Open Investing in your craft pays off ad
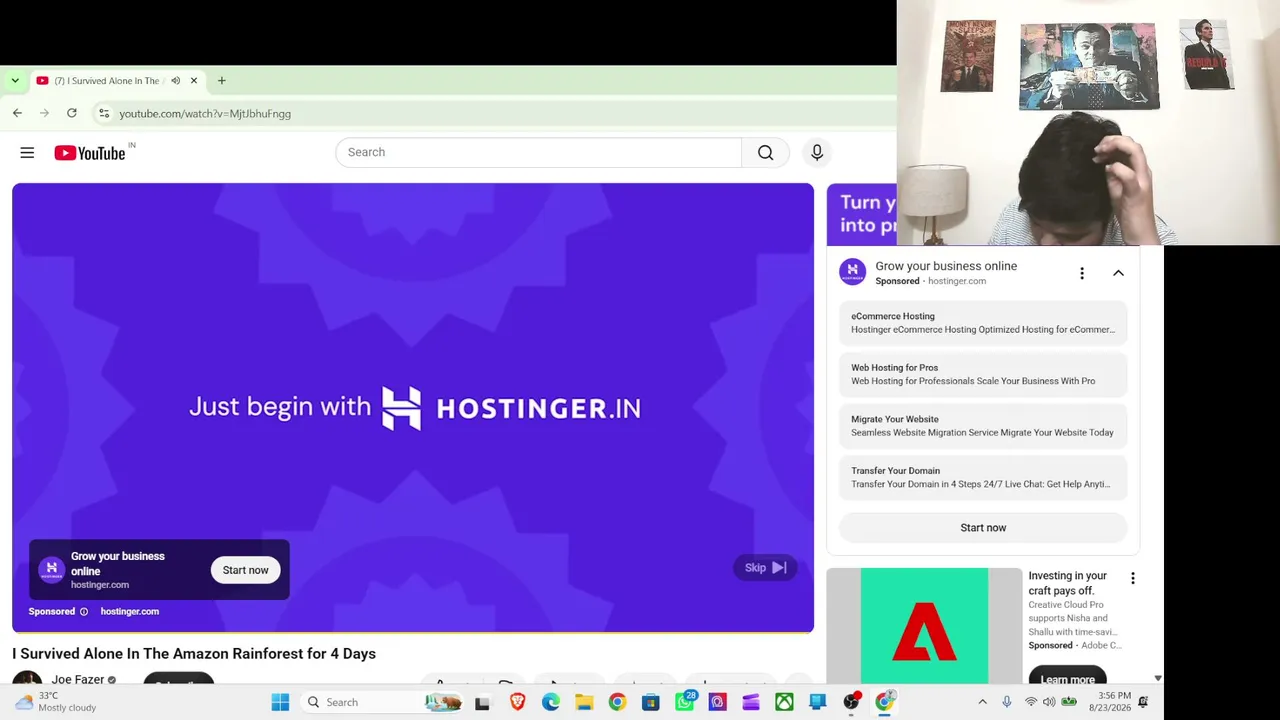Image resolution: width=1280 pixels, height=720 pixels. (x=1068, y=583)
